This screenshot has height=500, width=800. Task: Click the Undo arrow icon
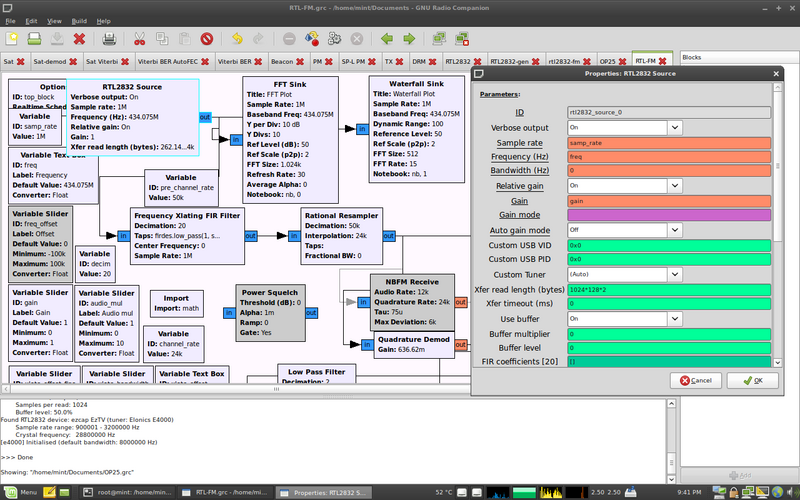237,39
